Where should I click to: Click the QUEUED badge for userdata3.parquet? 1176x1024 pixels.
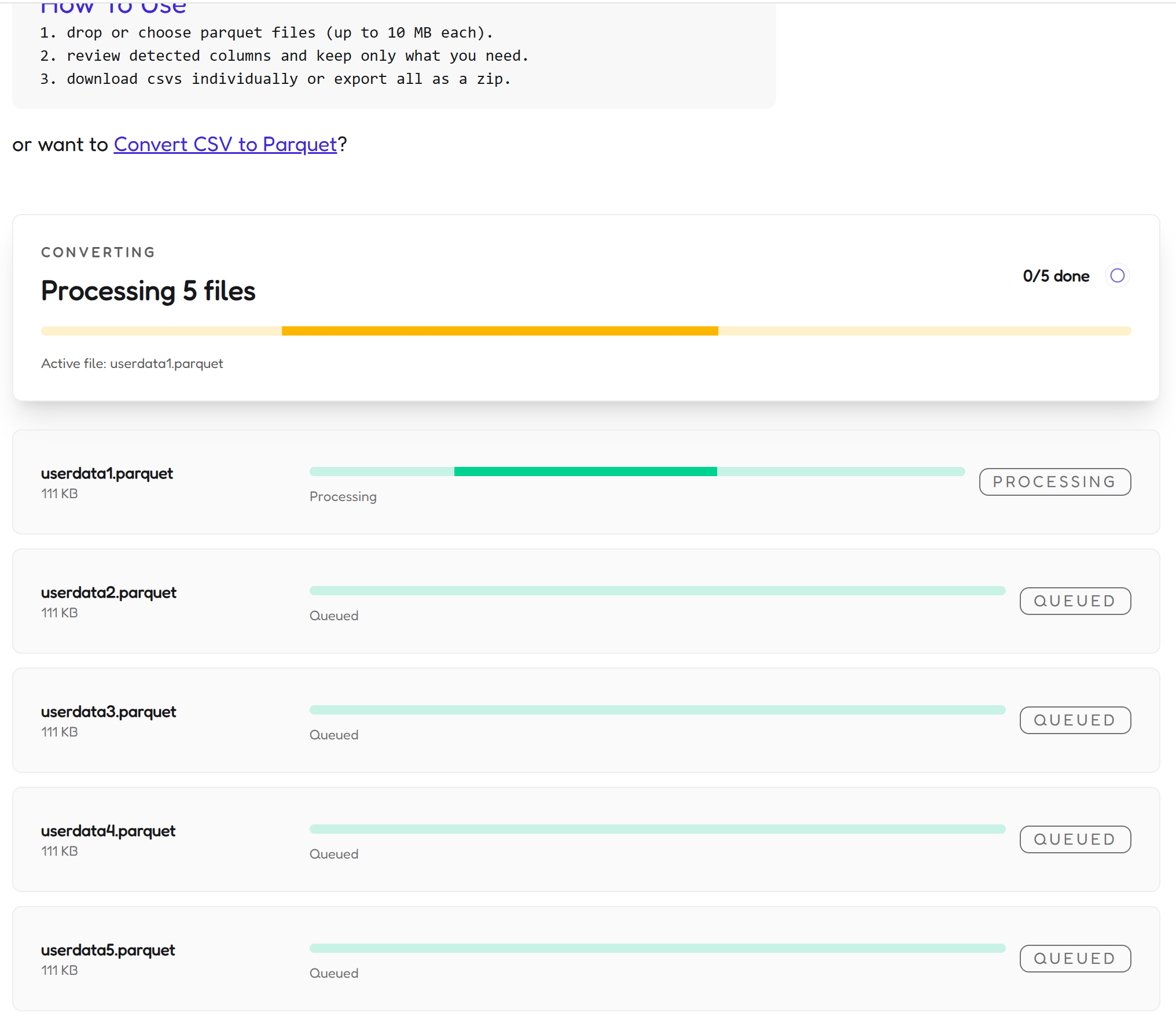point(1075,720)
